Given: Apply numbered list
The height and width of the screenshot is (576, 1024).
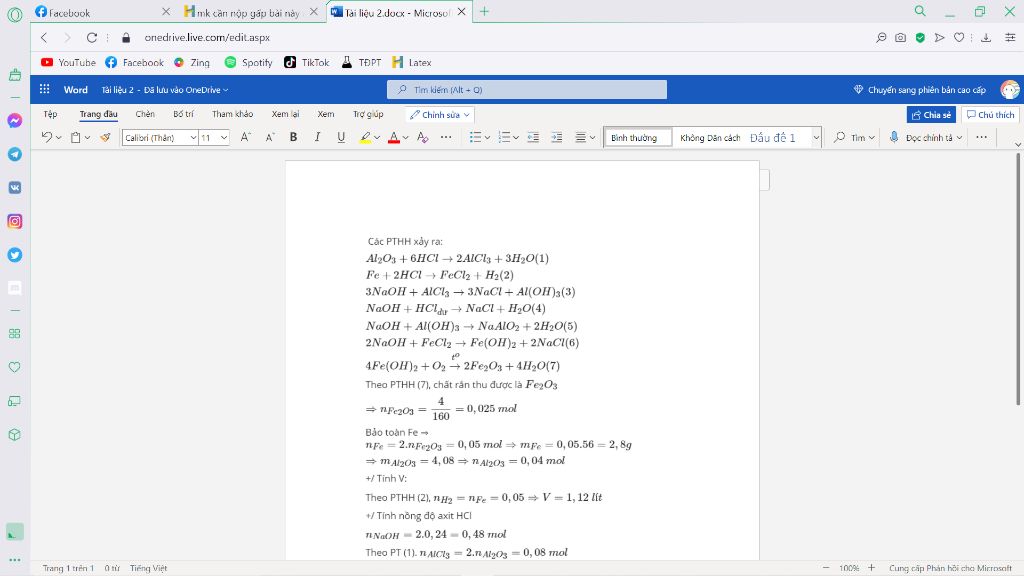Looking at the screenshot, I should 504,137.
